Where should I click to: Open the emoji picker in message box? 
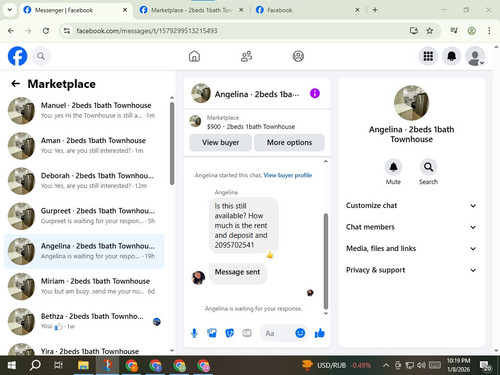pos(300,333)
